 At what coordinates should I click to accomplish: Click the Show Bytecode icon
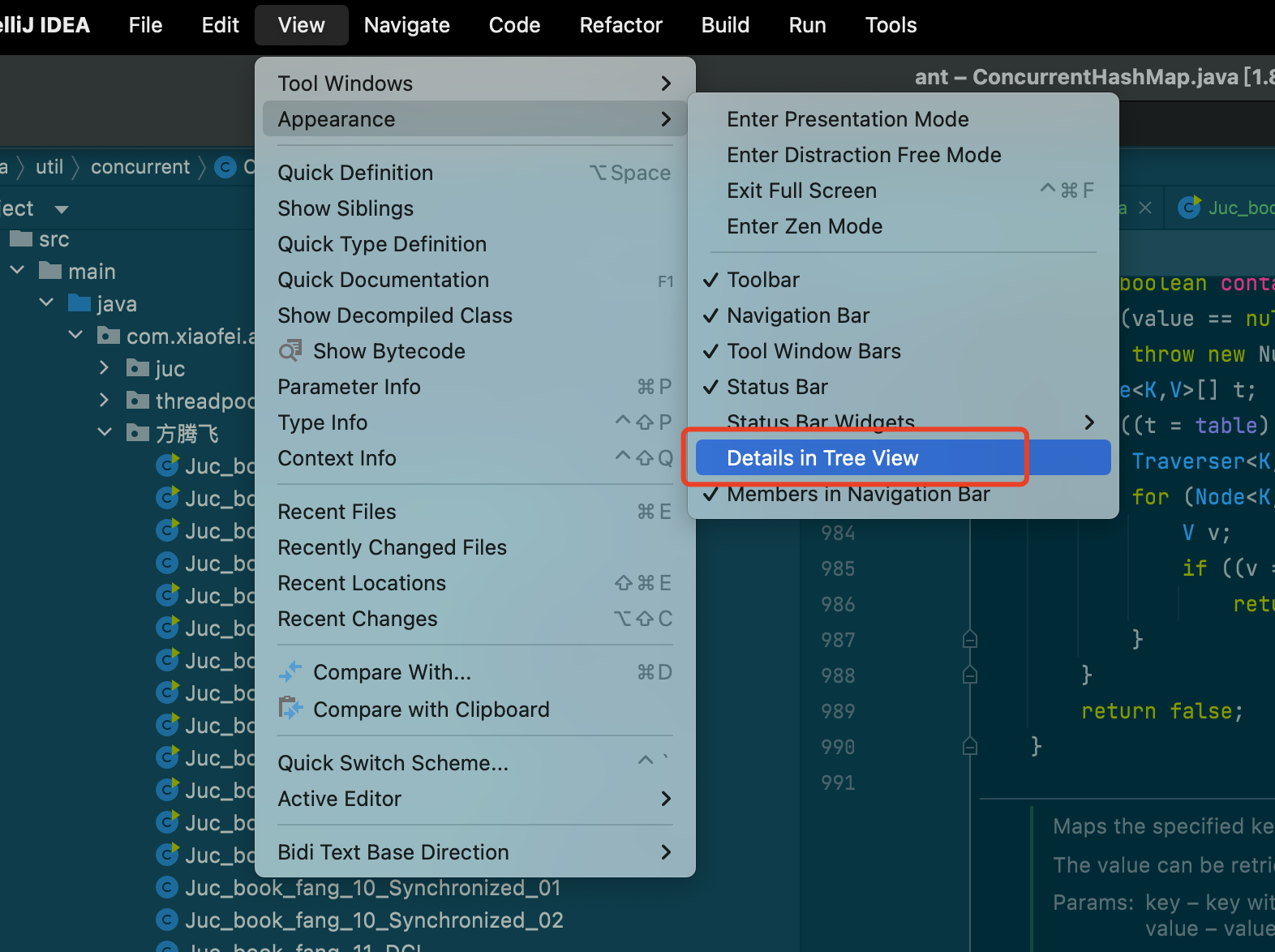click(x=290, y=351)
